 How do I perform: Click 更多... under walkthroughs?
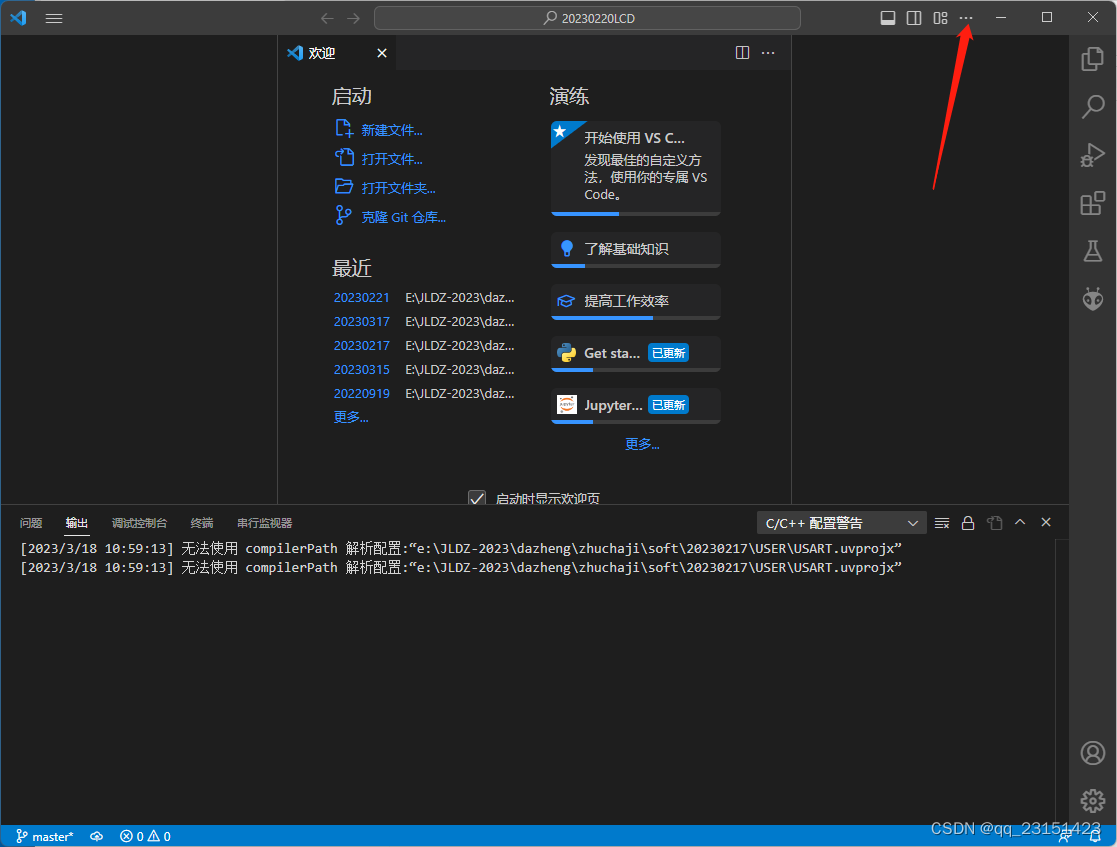(x=642, y=445)
